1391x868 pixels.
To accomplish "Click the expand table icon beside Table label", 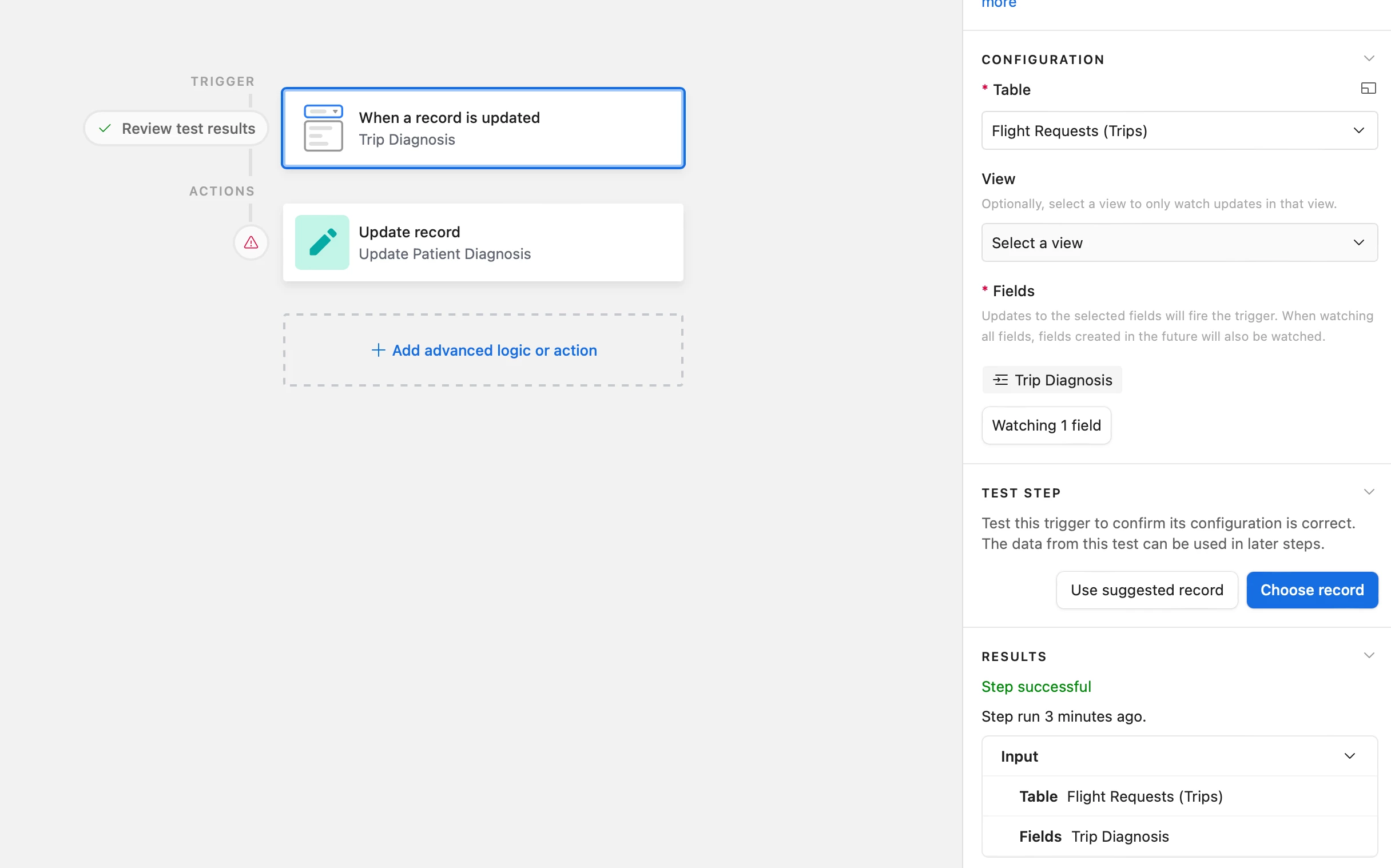I will pyautogui.click(x=1368, y=89).
